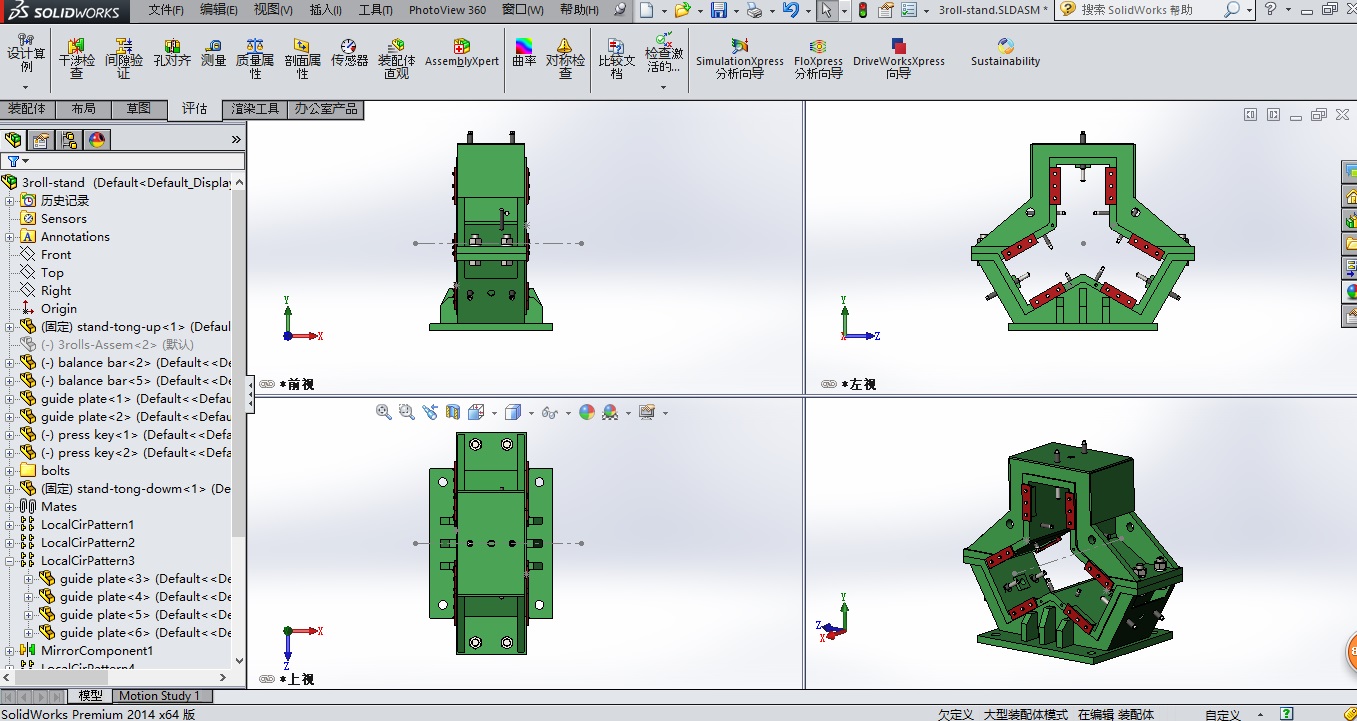The image size is (1357, 721).
Task: Open Edit Appearance color ball icon
Action: point(587,412)
